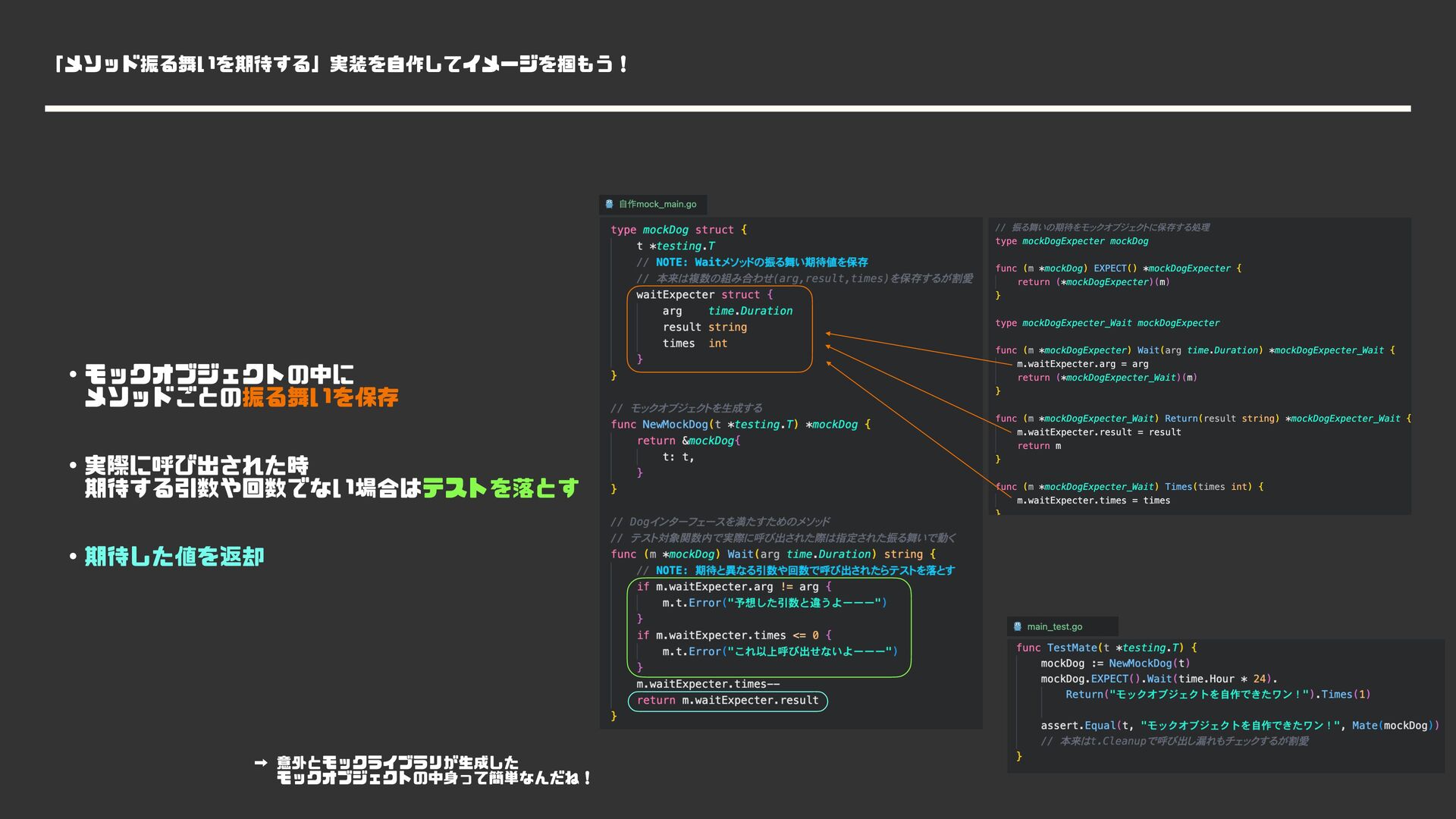Click the cyan bullet 期待した値を返却
1456x819 pixels.
click(174, 557)
